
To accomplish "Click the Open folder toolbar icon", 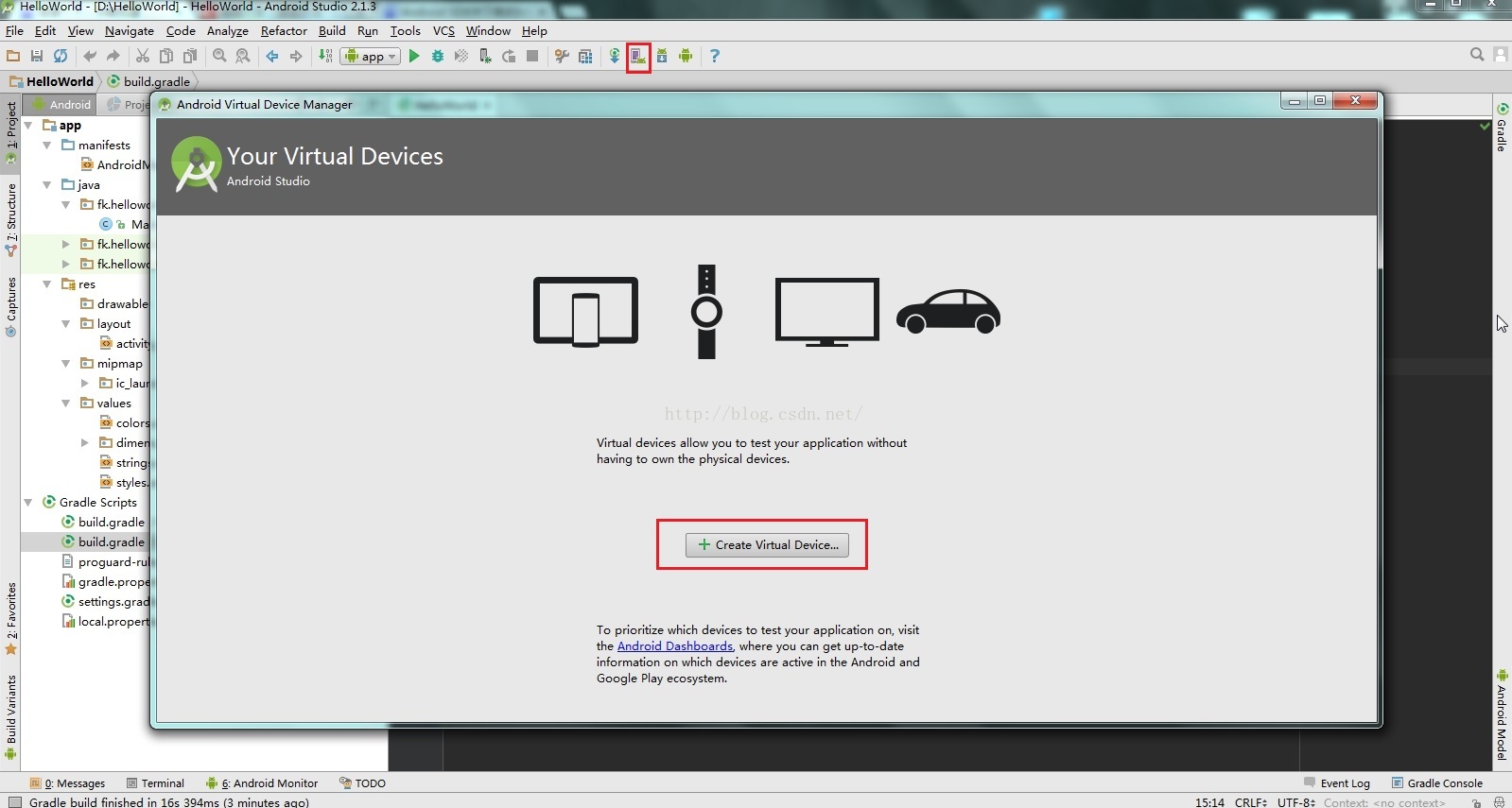I will pos(13,56).
